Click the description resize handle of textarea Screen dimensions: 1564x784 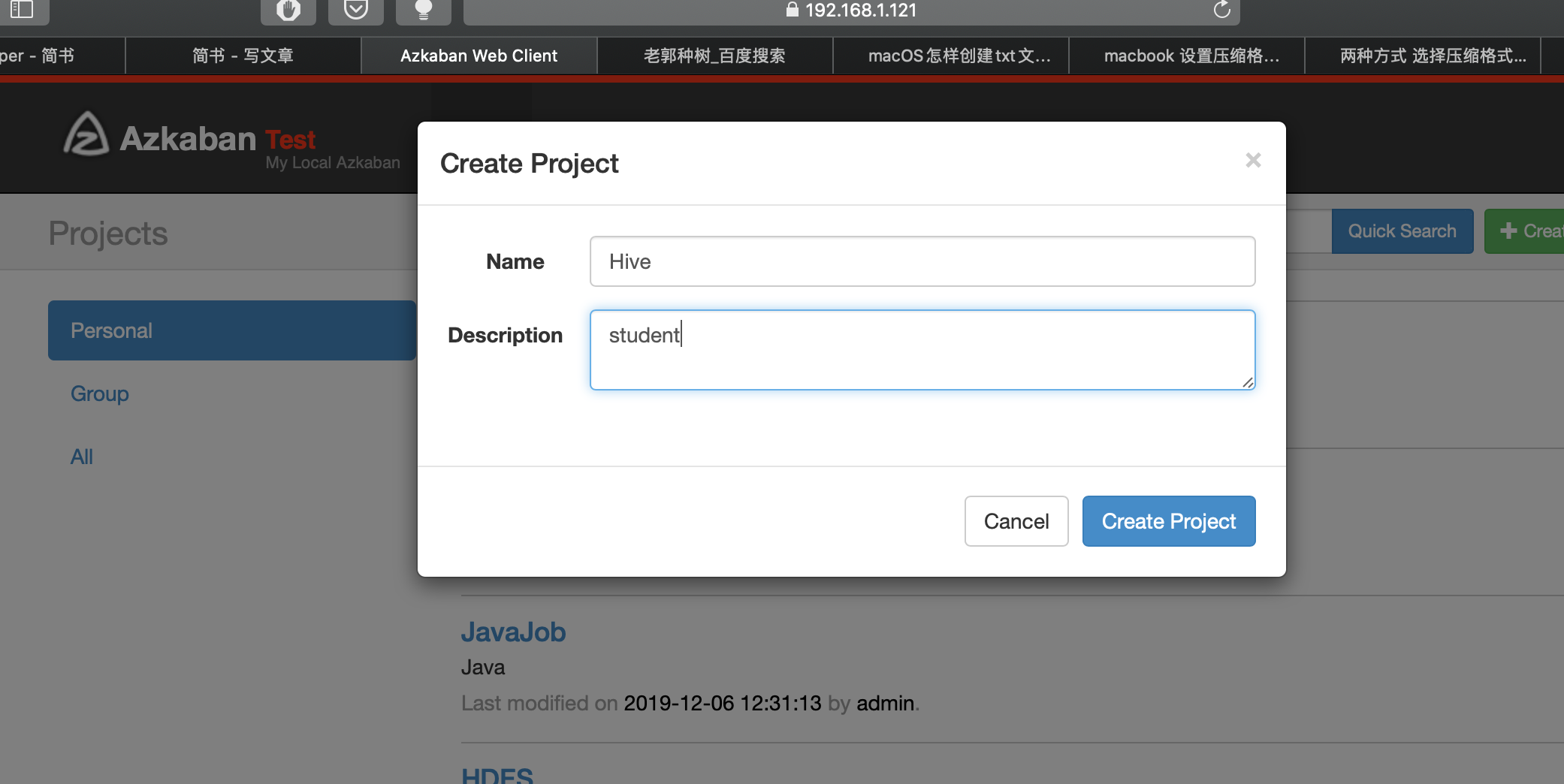[x=1248, y=382]
